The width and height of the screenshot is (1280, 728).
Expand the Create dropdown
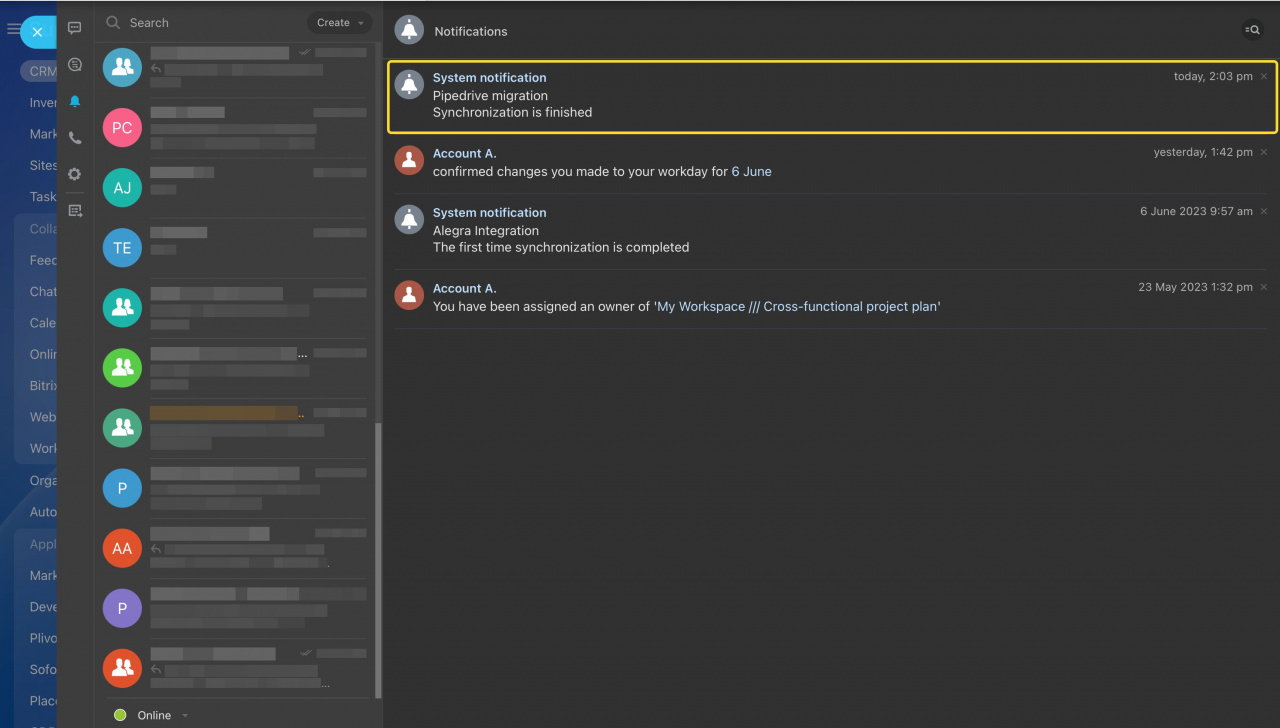click(339, 21)
